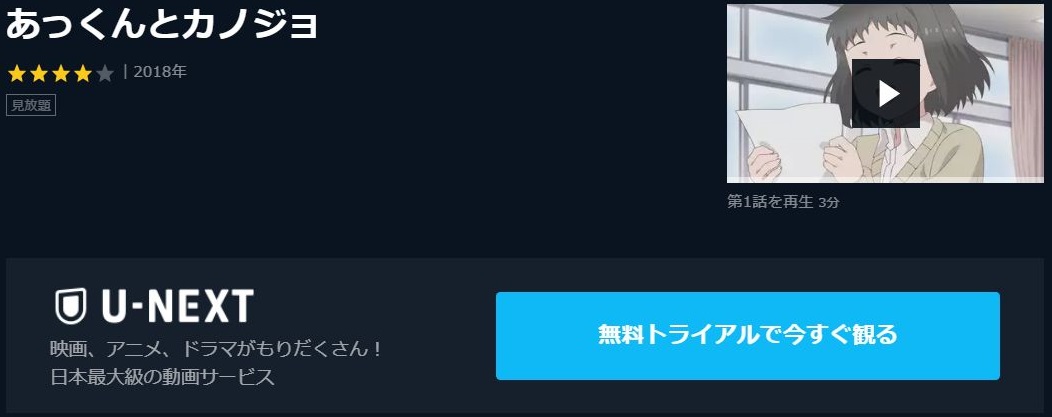Screen dimensions: 1052x417
Task: Click the gray fifth rating star
Action: tap(105, 73)
